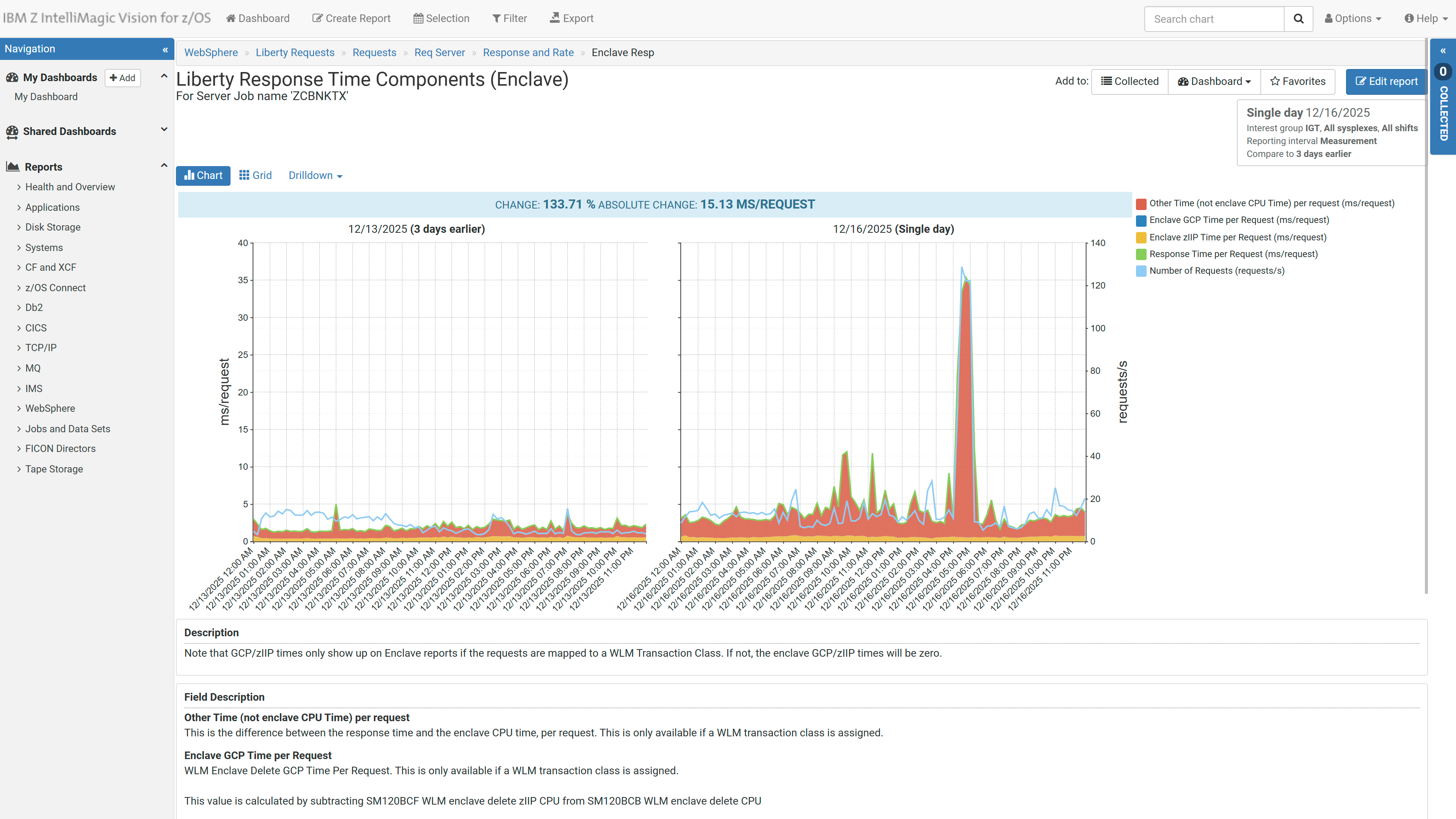This screenshot has width=1456, height=819.
Task: Click the Export icon in top bar
Action: [555, 18]
